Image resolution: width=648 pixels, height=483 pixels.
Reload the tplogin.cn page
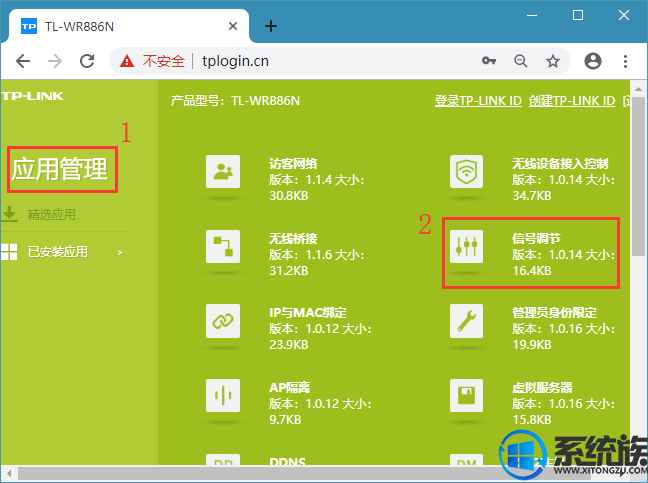point(87,61)
